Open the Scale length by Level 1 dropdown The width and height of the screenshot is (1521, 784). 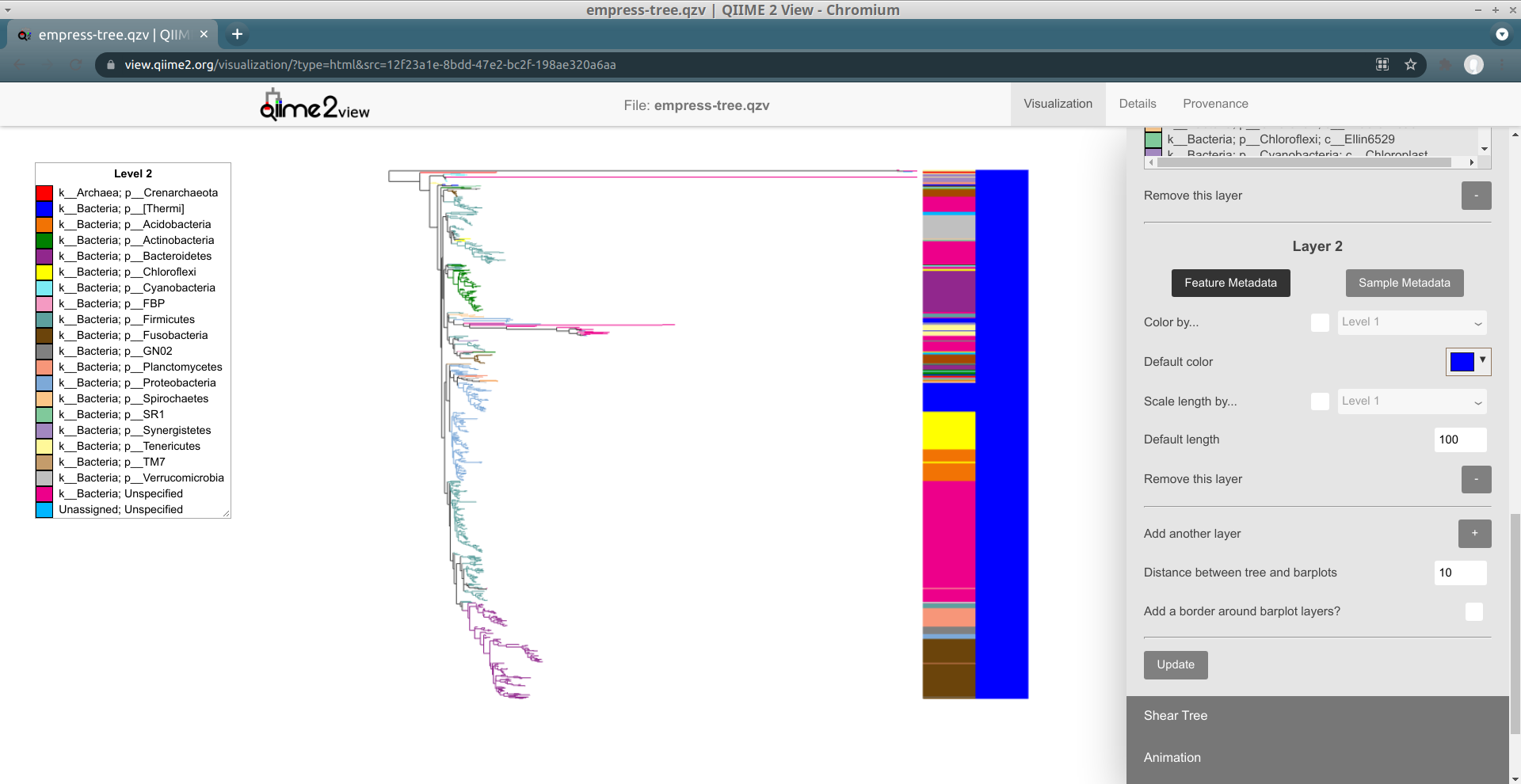point(1412,402)
